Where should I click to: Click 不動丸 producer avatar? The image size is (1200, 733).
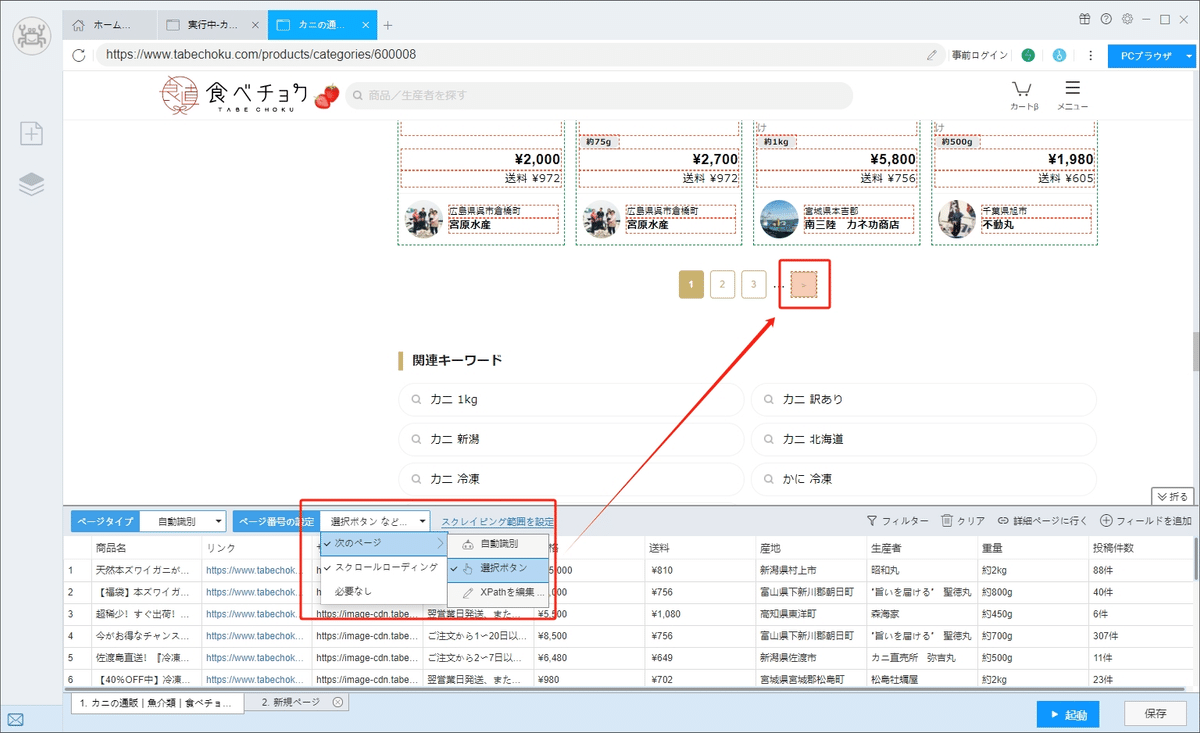[x=956, y=219]
